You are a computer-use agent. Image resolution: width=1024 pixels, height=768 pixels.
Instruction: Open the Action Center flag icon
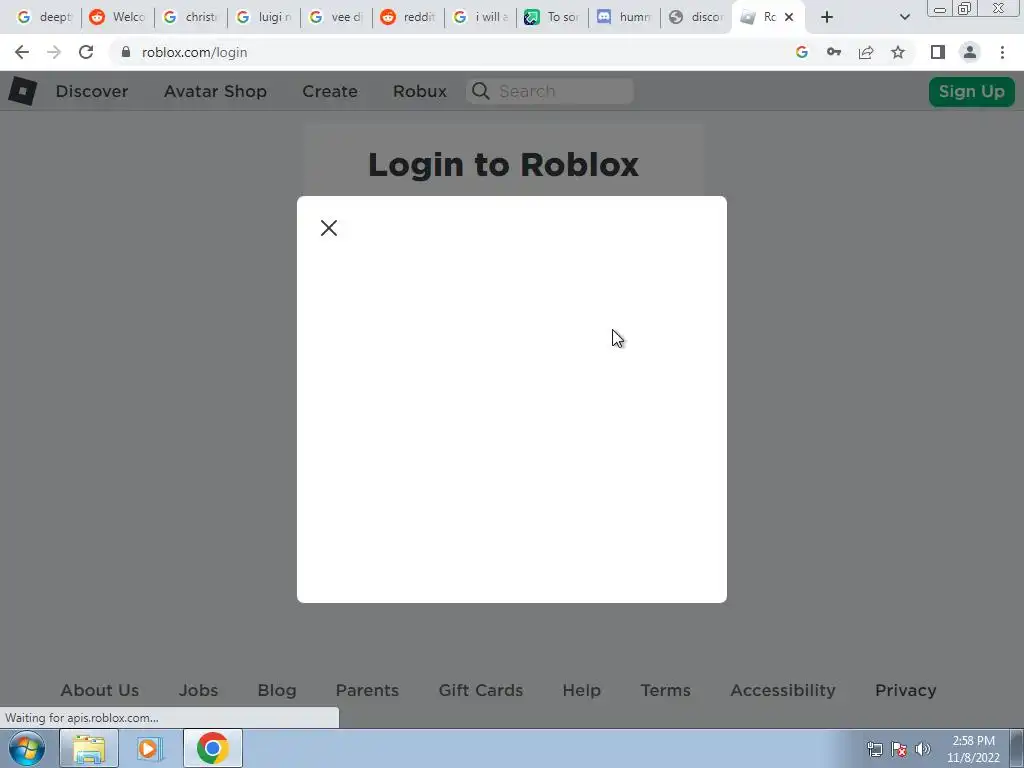point(899,749)
